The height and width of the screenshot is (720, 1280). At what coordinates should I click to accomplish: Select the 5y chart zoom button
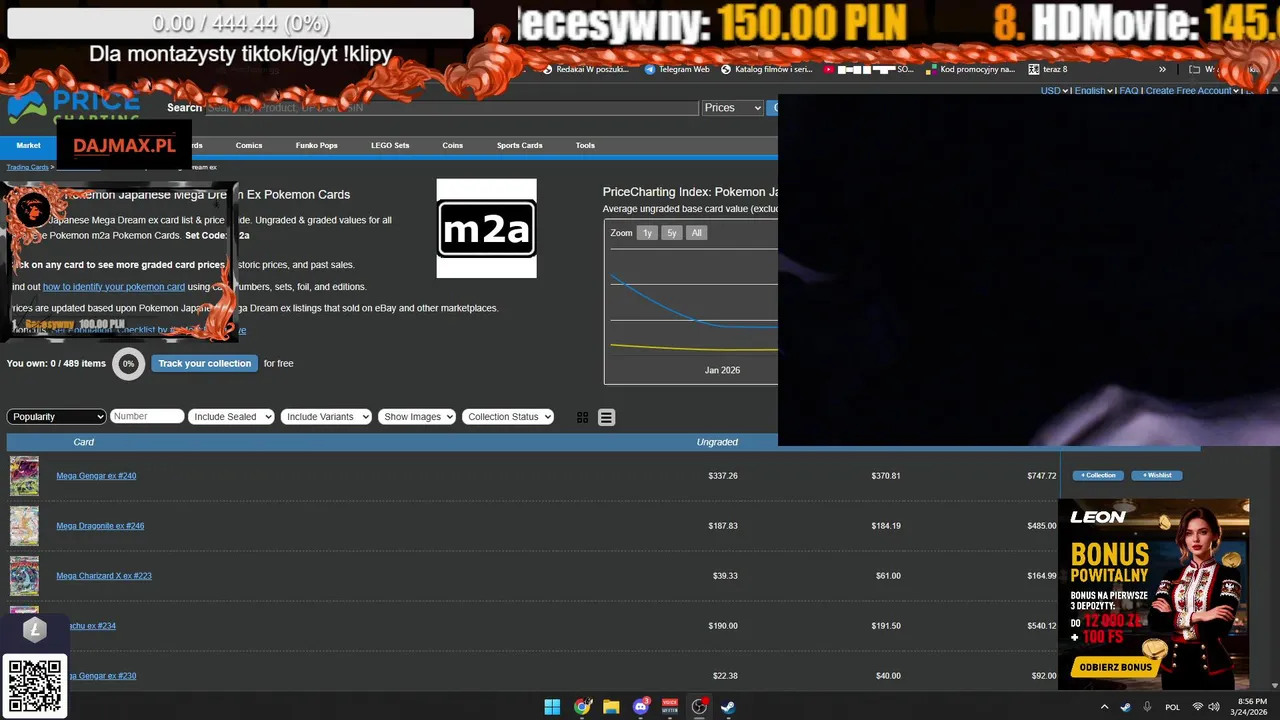point(672,233)
